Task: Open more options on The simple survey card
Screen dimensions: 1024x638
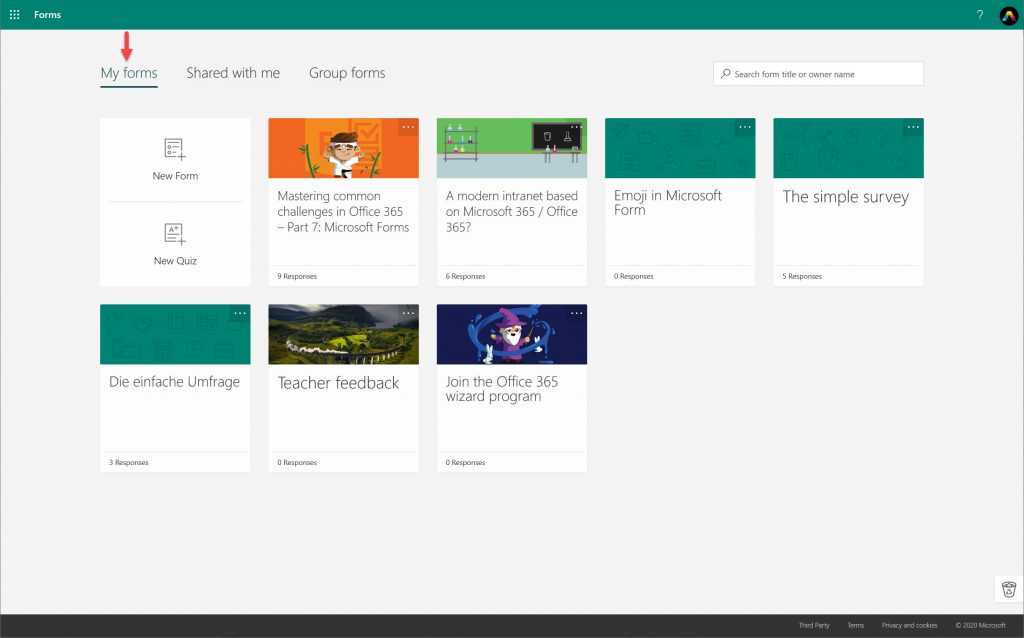Action: tap(913, 127)
